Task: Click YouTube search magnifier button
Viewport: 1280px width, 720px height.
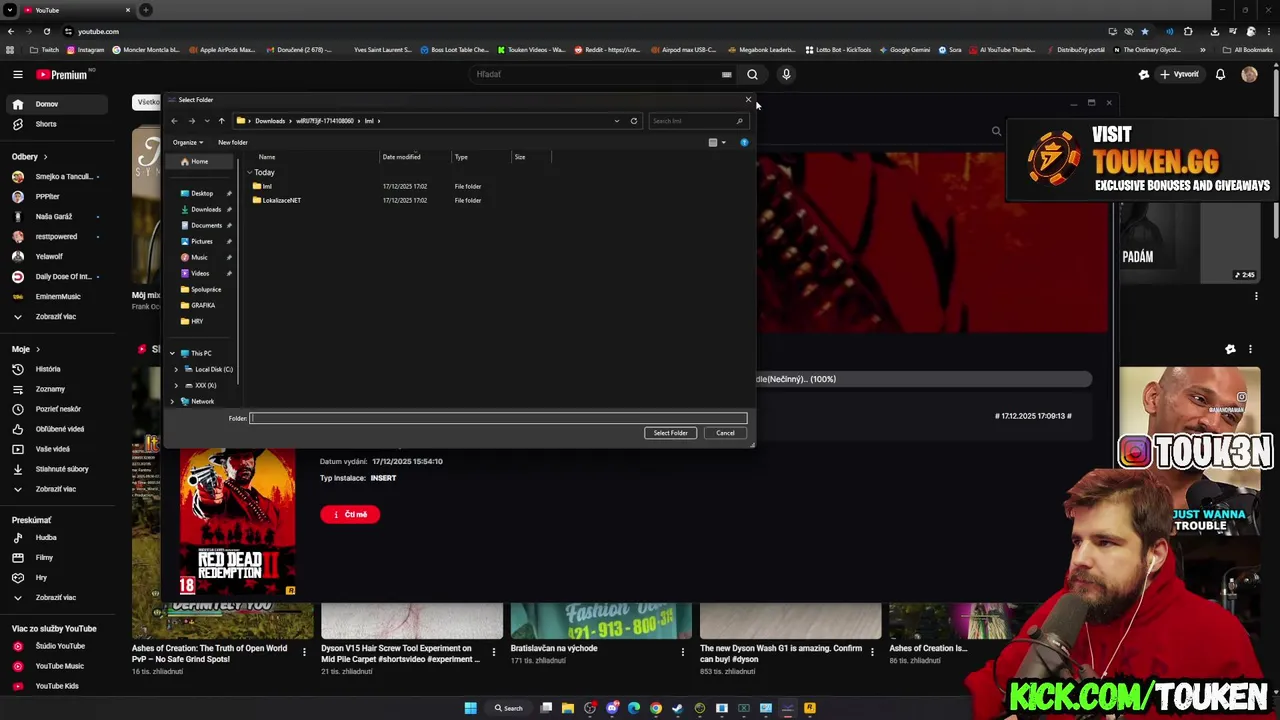Action: point(752,74)
